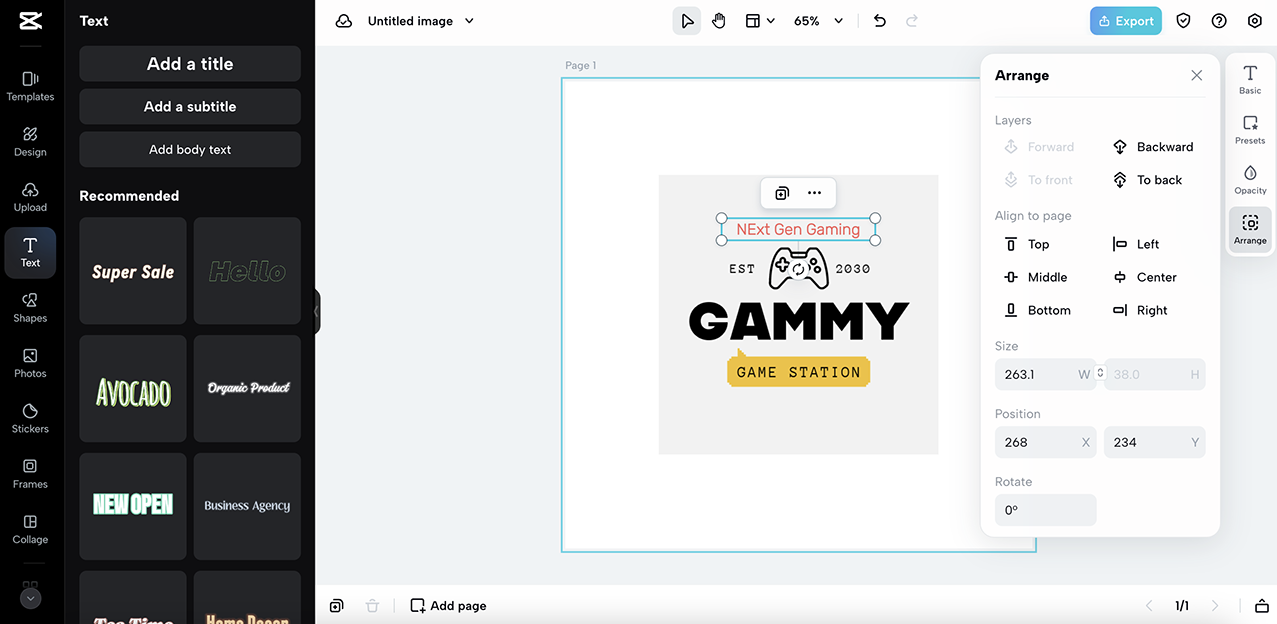Open the Upload sidebar panel
The width and height of the screenshot is (1277, 624).
(30, 197)
